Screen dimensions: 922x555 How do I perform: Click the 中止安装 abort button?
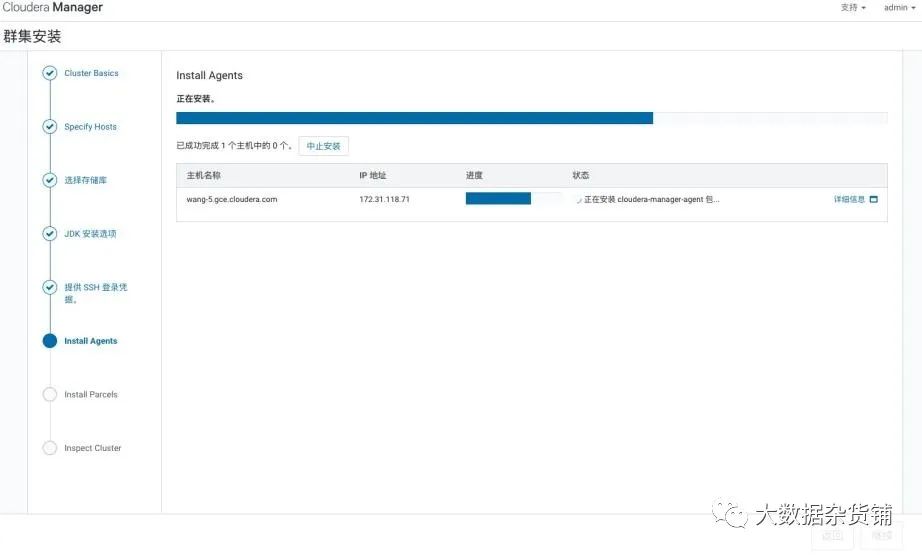click(x=323, y=146)
